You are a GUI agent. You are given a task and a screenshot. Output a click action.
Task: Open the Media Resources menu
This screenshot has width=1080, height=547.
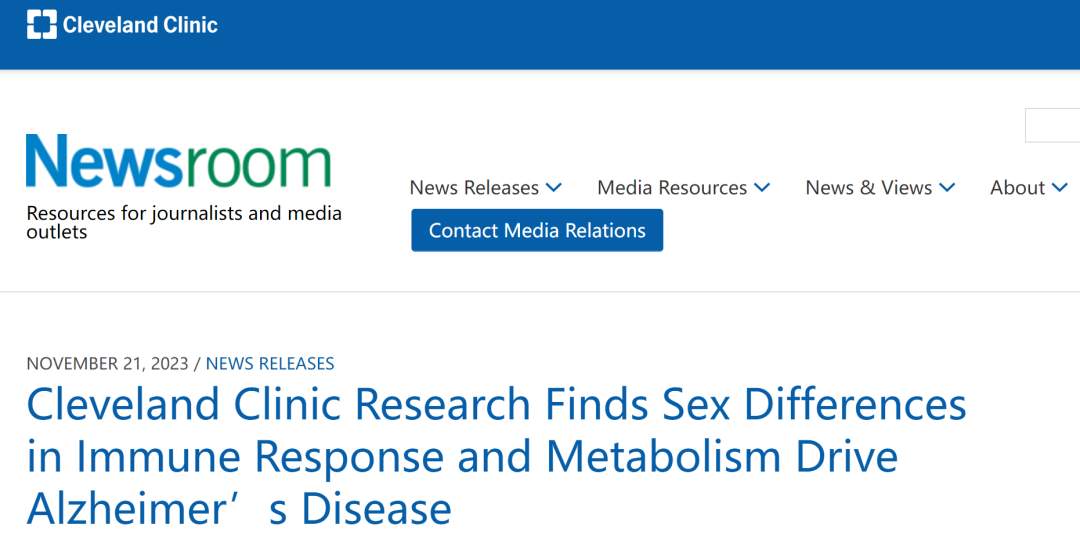(672, 188)
